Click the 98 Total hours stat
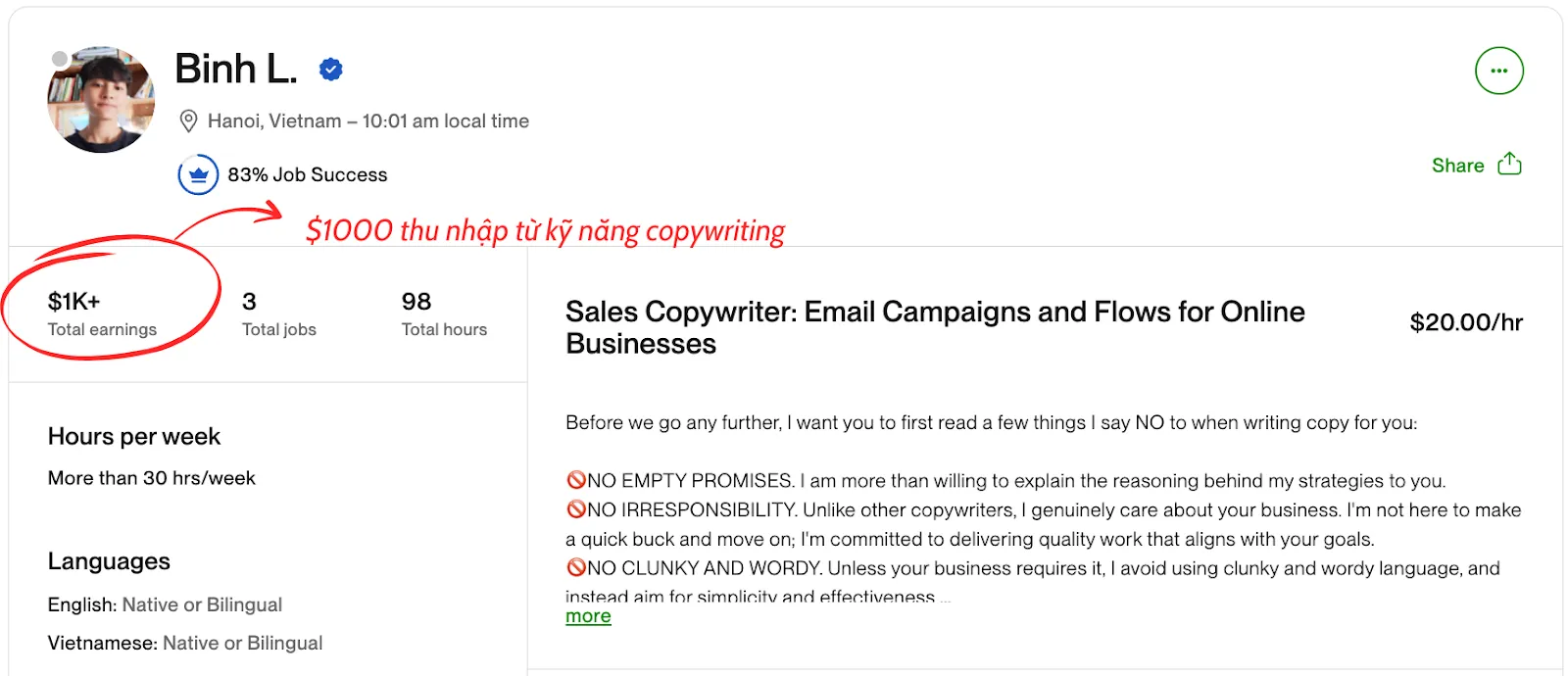The width and height of the screenshot is (1568, 676). (444, 314)
